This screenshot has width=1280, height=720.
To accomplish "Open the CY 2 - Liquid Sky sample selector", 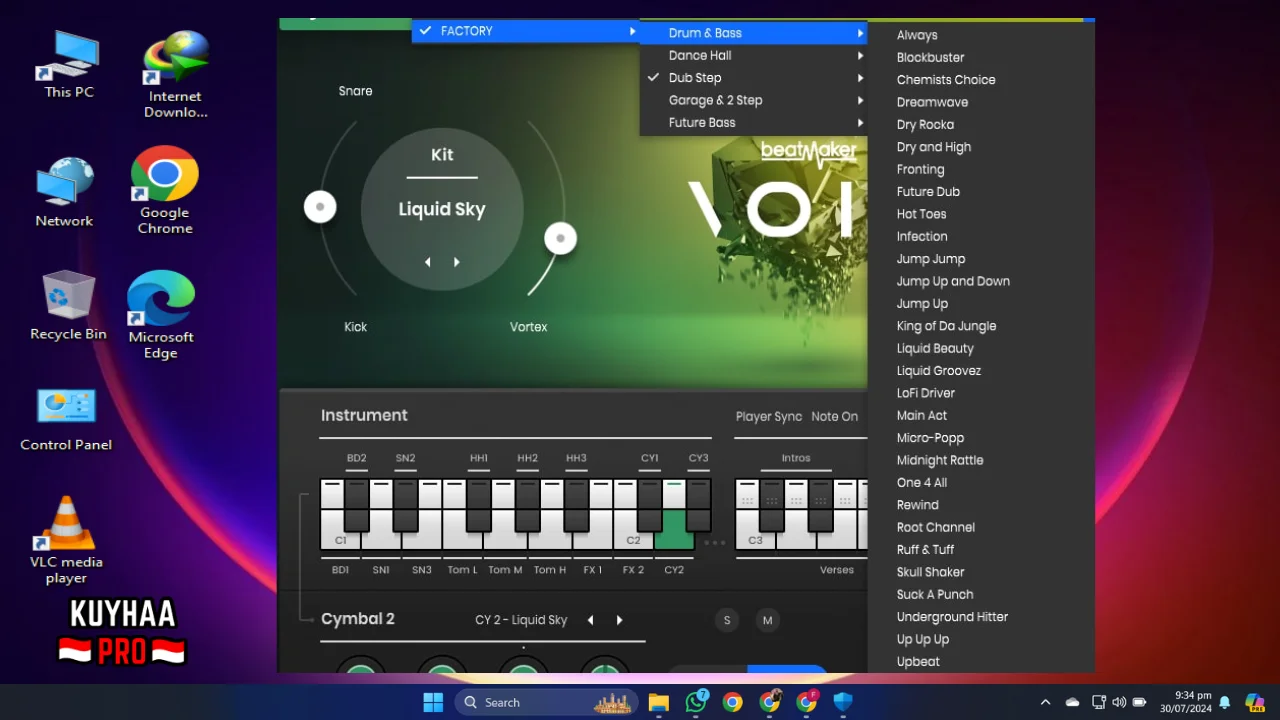I will pos(521,620).
